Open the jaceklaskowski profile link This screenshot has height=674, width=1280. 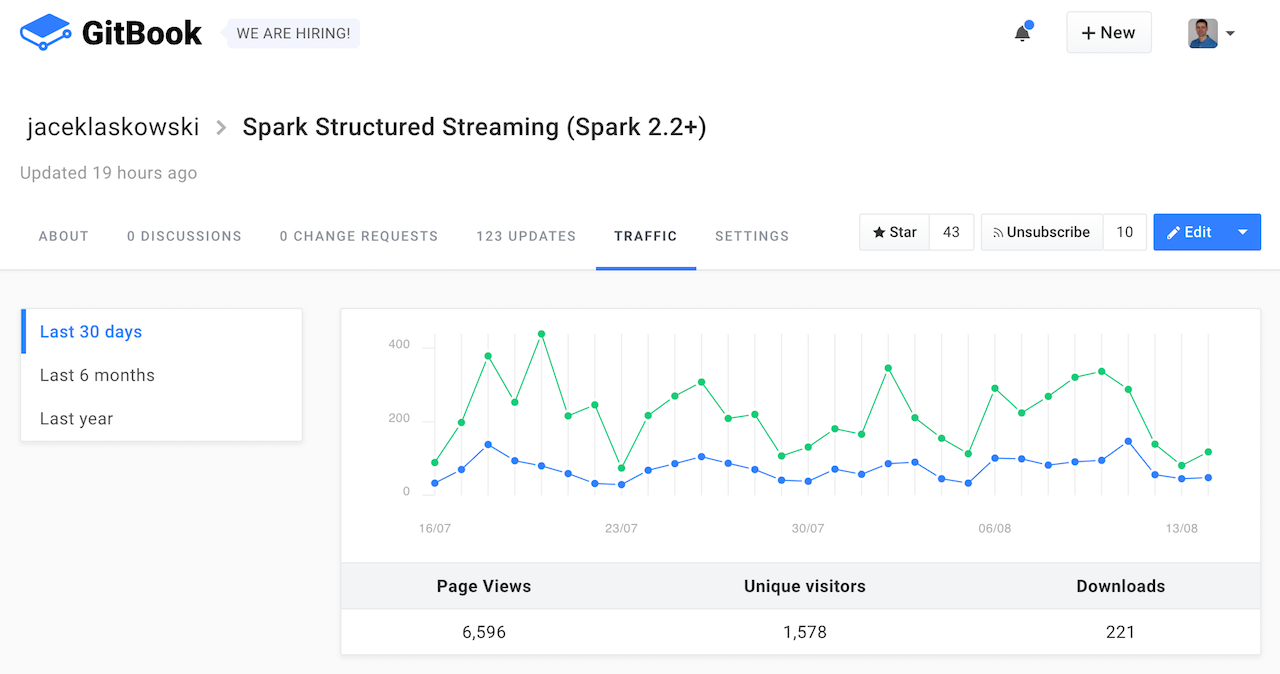click(x=113, y=127)
